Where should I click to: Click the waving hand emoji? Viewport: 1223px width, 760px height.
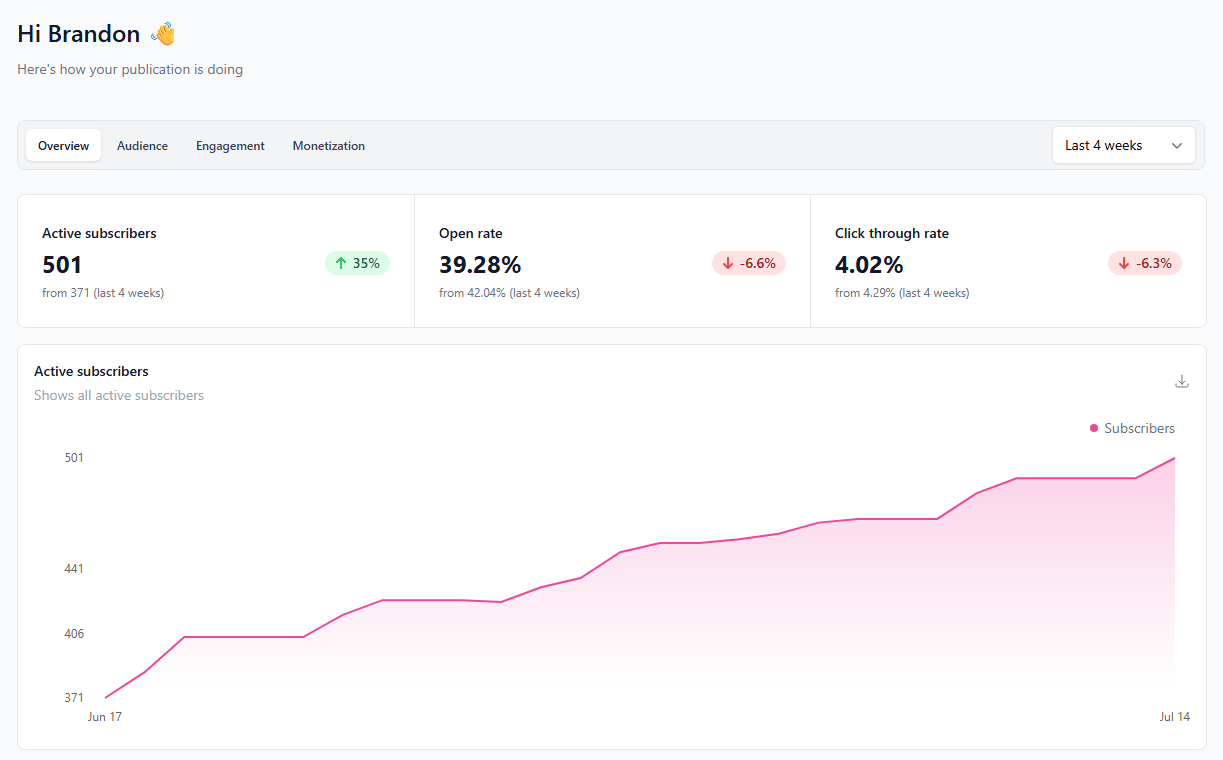163,34
